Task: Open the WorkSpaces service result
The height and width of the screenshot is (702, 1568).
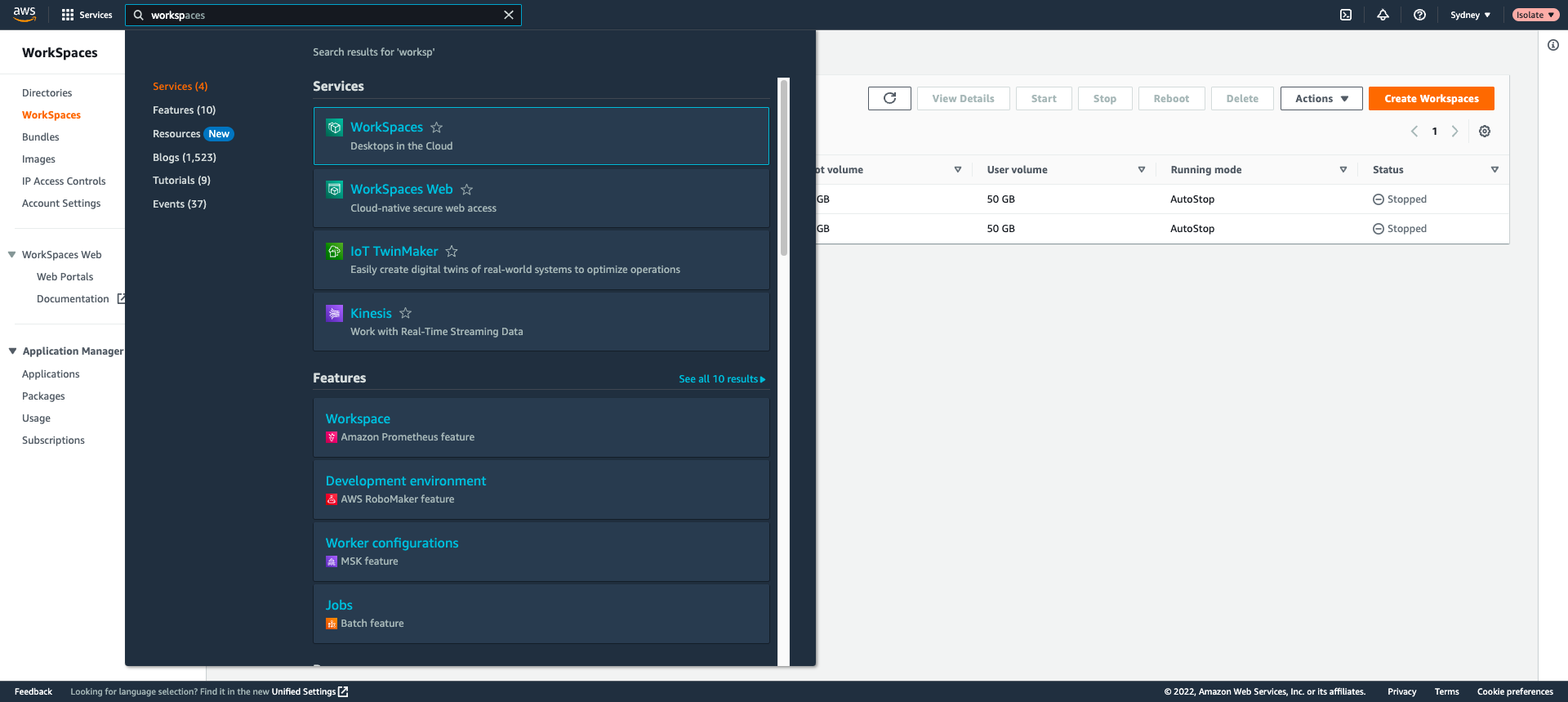Action: (x=541, y=136)
